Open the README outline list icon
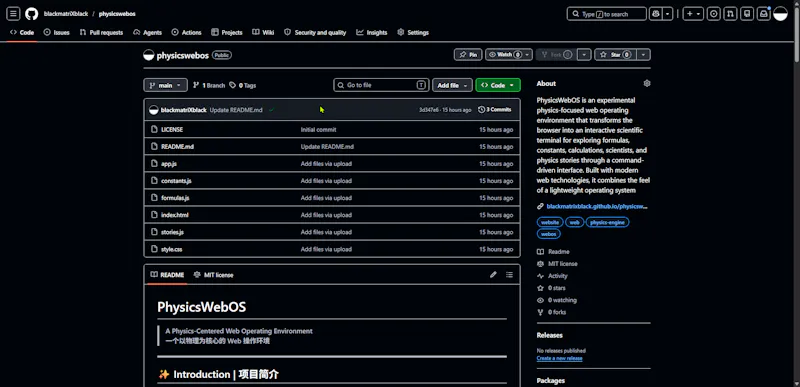Viewport: 800px width, 387px height. tap(509, 275)
